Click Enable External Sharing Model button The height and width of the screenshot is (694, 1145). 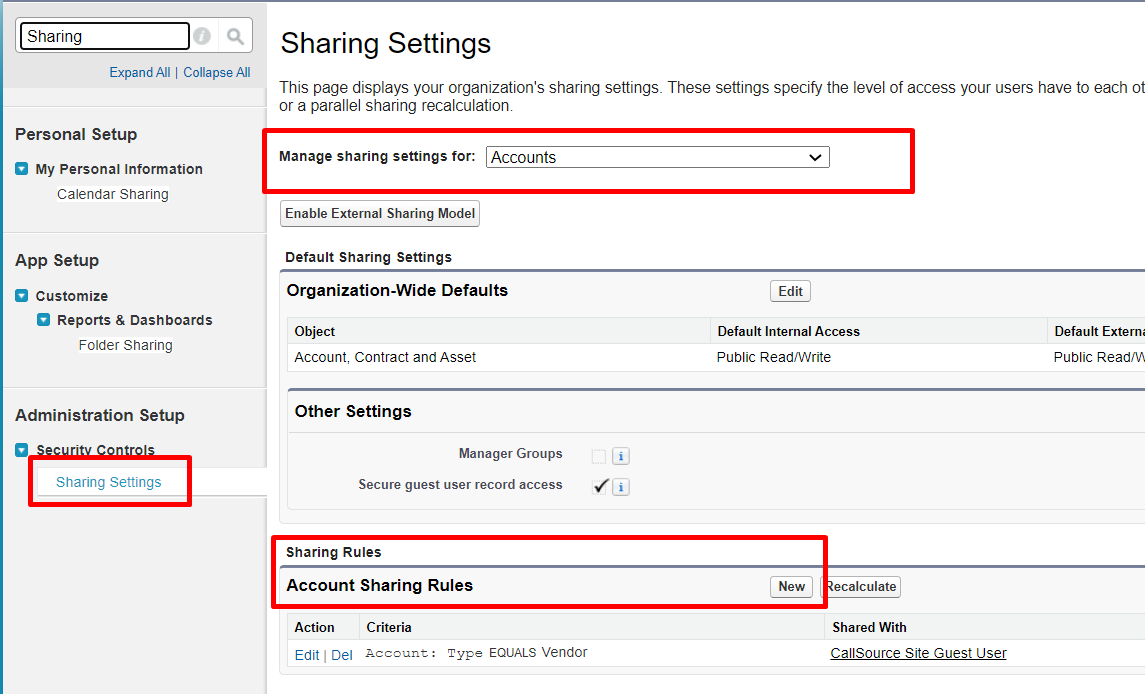[x=380, y=213]
